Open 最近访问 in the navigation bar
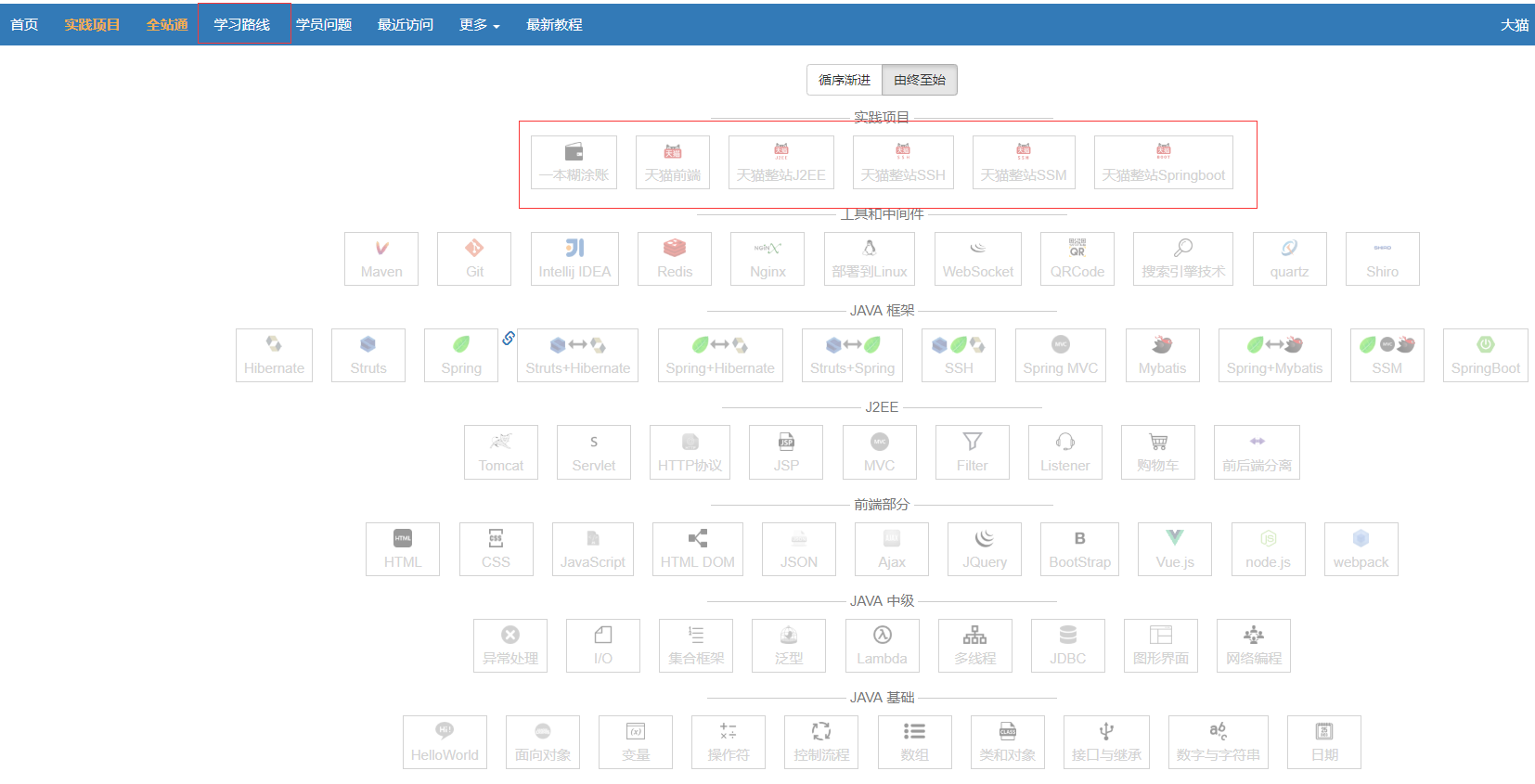 click(x=406, y=25)
